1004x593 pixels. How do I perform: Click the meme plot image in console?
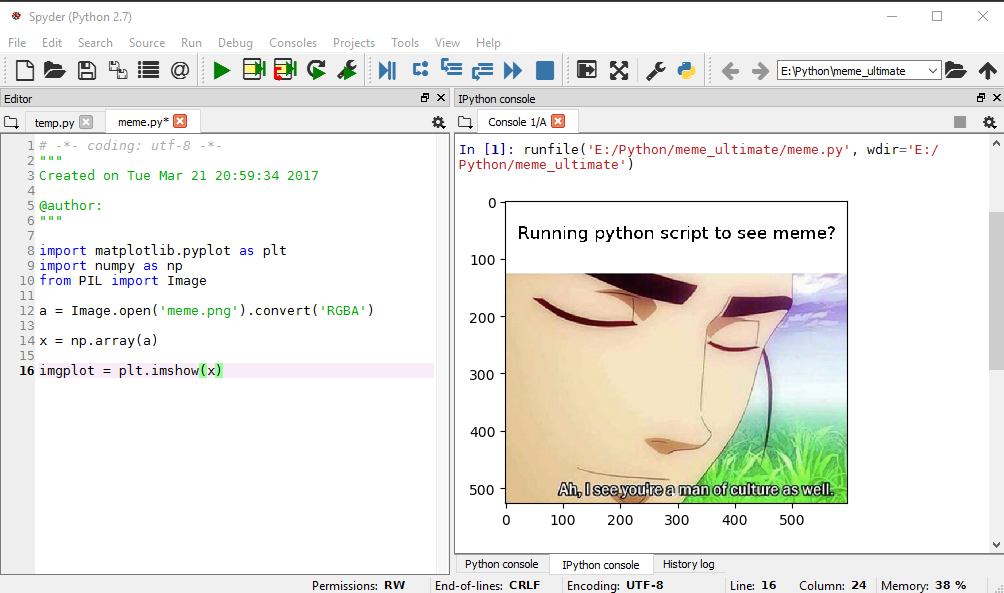tap(676, 352)
